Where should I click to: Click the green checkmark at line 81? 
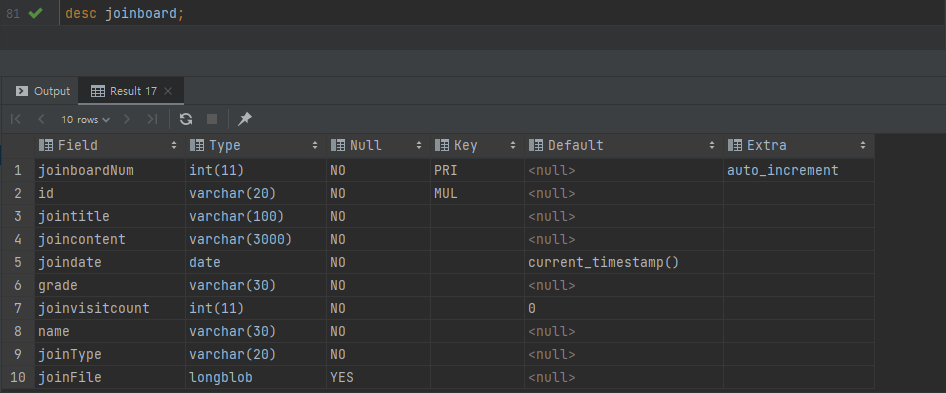point(36,13)
